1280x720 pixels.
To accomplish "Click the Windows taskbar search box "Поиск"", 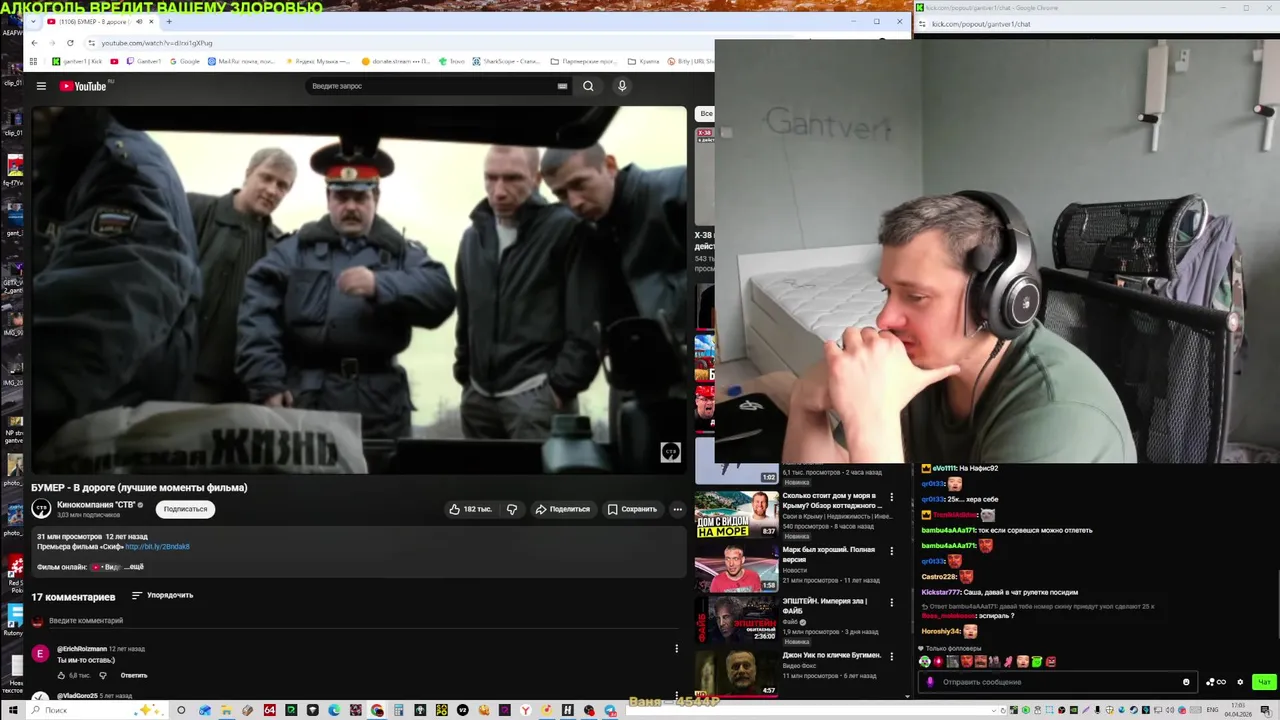I will coord(96,710).
